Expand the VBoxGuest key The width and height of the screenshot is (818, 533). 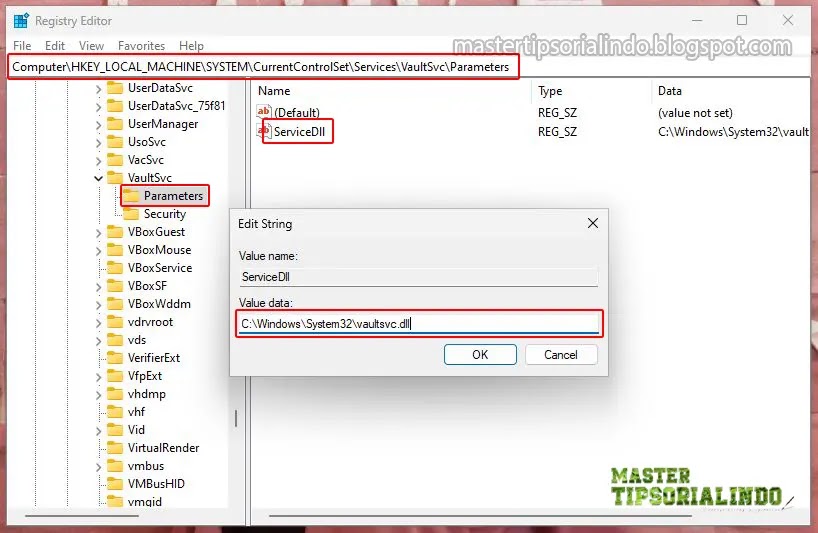[x=98, y=233]
